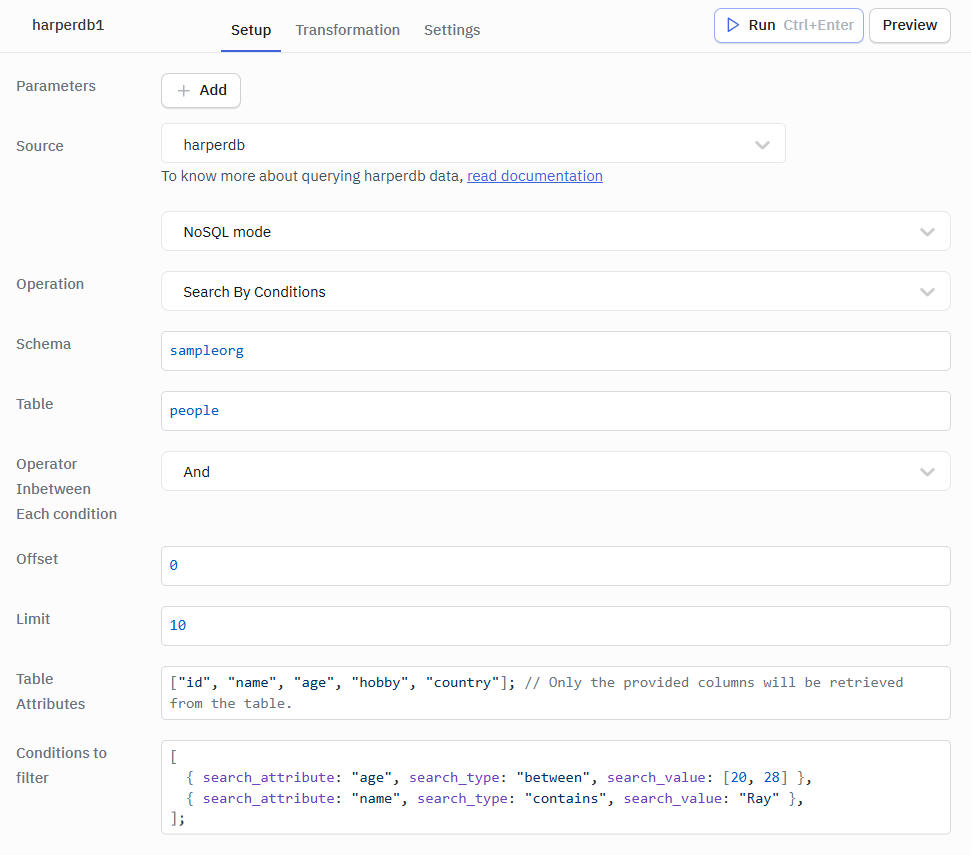Click the Parameters label
The image size is (971, 855).
point(56,86)
